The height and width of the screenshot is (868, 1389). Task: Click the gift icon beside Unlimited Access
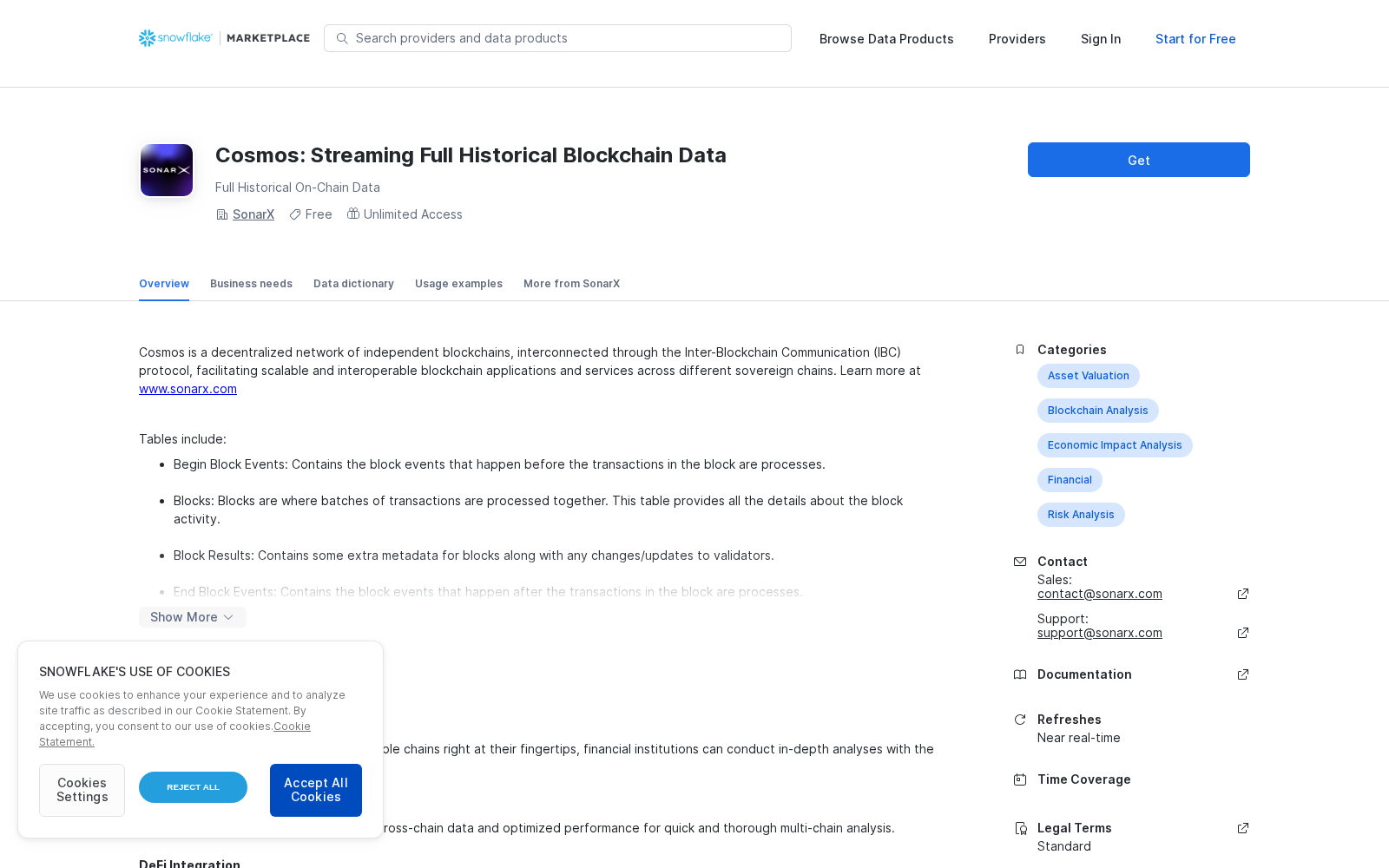(x=353, y=214)
